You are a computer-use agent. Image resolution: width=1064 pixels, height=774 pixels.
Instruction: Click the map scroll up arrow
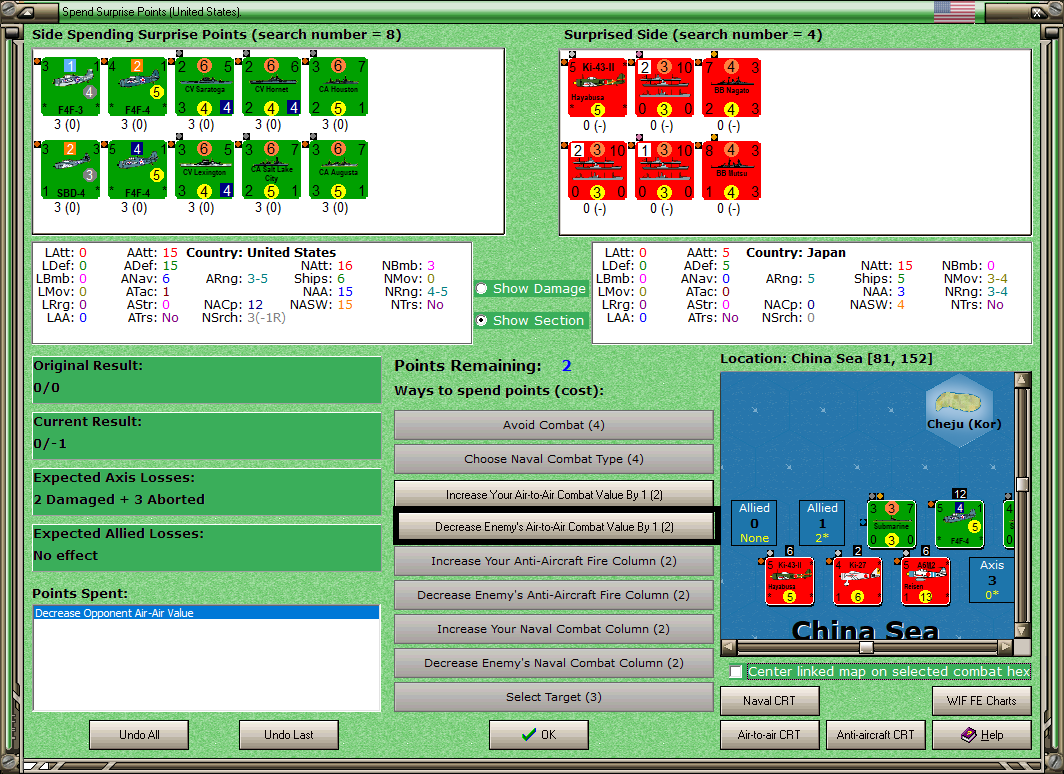tap(1023, 379)
